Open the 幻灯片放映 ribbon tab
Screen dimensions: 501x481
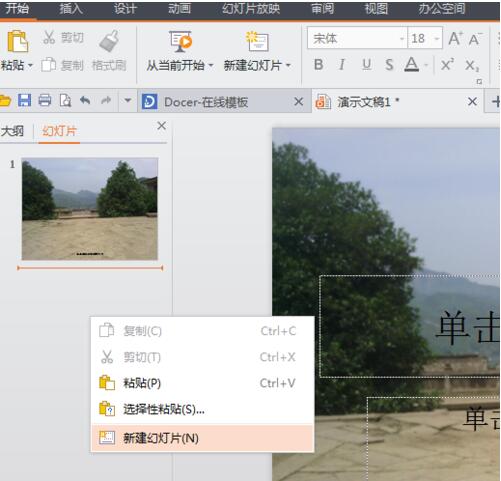tap(251, 9)
